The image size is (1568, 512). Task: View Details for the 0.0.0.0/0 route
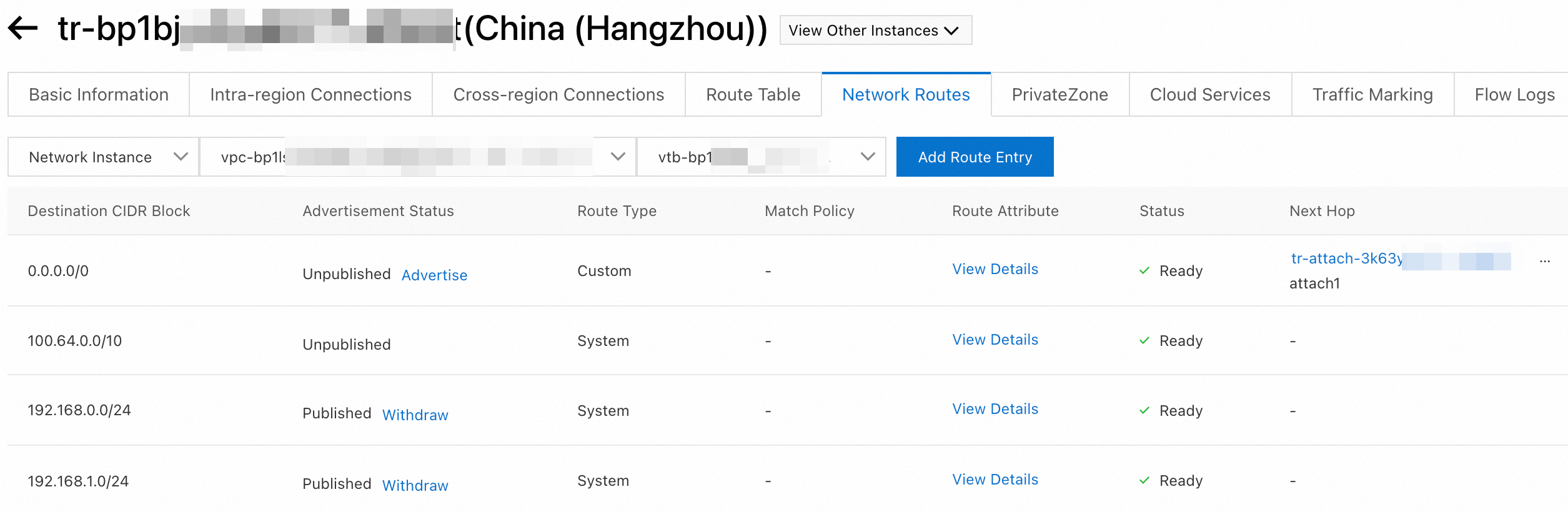995,269
